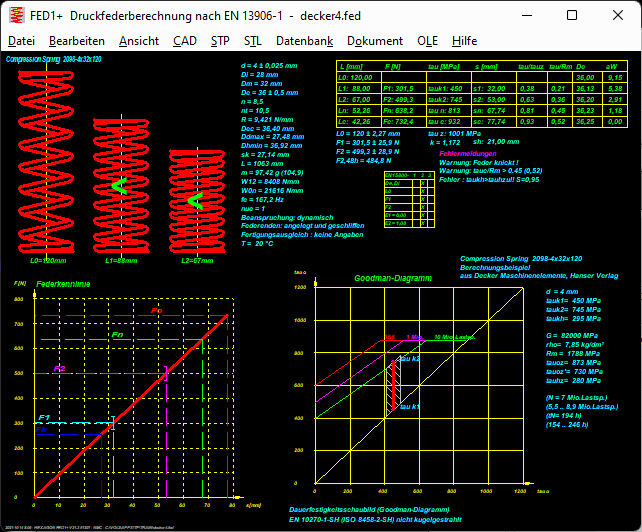Open the STL menu
This screenshot has width=642, height=532.
(x=253, y=41)
